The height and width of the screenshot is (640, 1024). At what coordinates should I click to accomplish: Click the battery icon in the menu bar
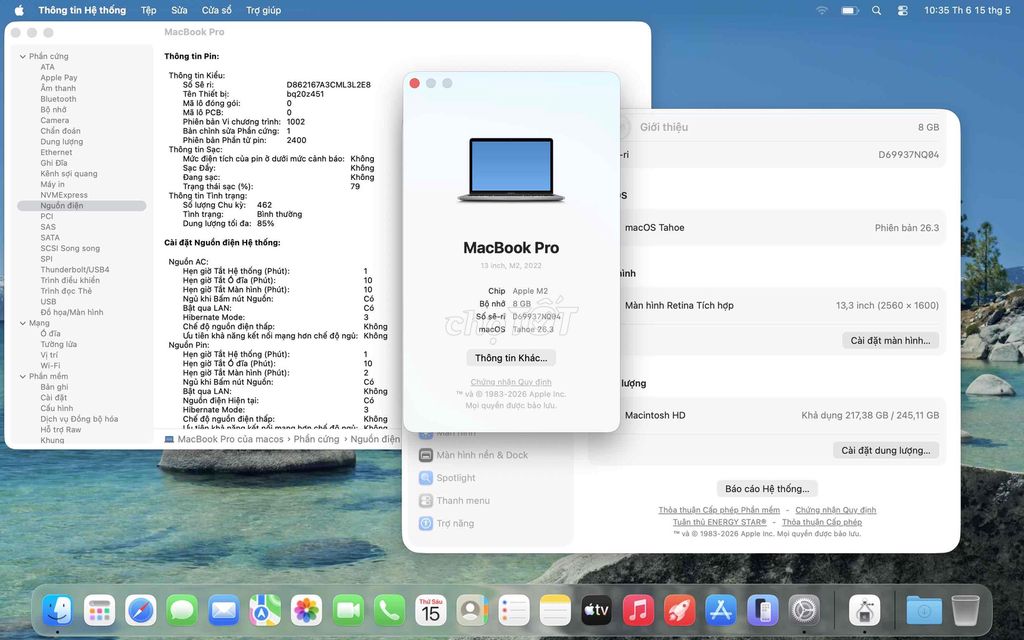tap(850, 10)
